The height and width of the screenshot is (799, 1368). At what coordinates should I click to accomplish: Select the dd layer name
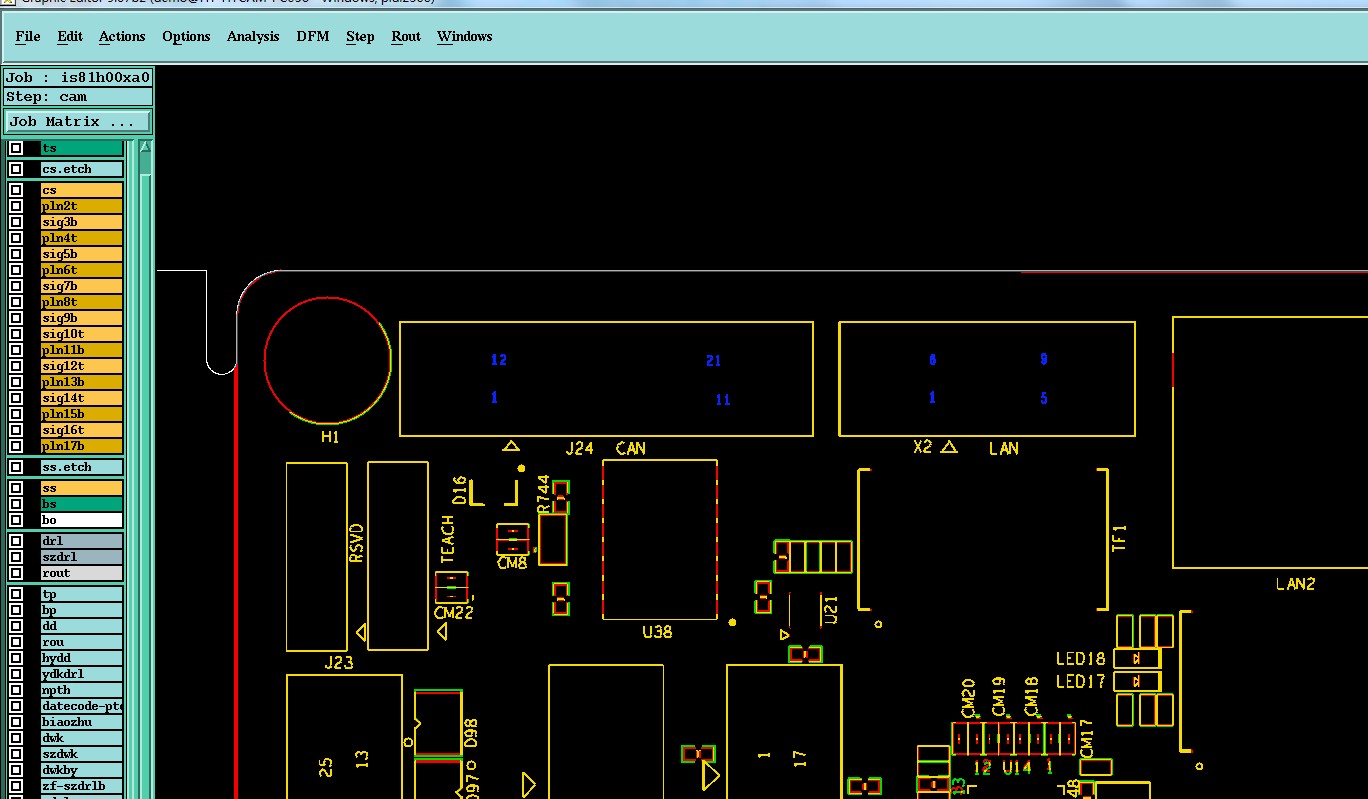(82, 626)
